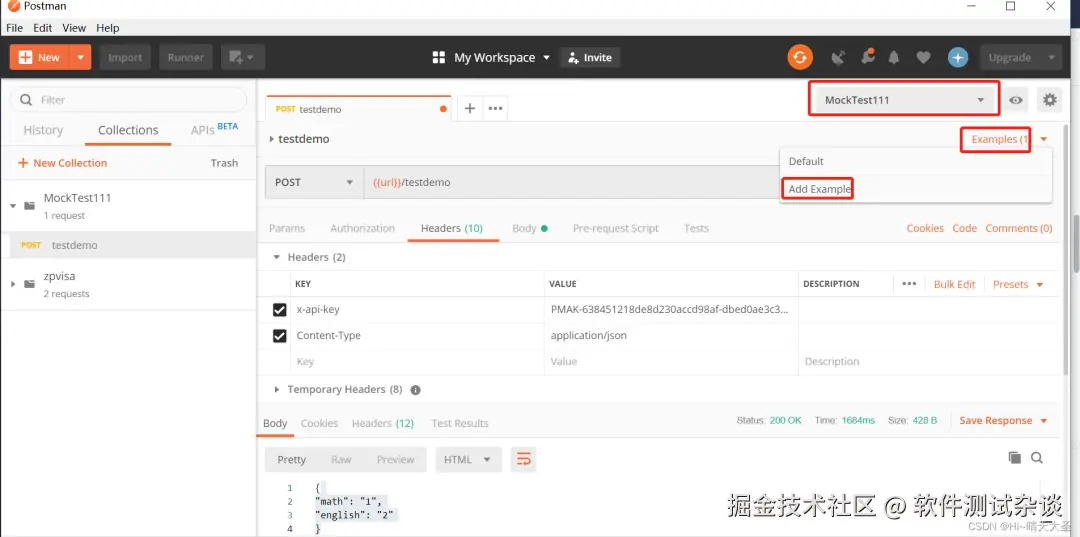This screenshot has width=1080, height=537.
Task: Open the Authorization tab
Action: (362, 229)
